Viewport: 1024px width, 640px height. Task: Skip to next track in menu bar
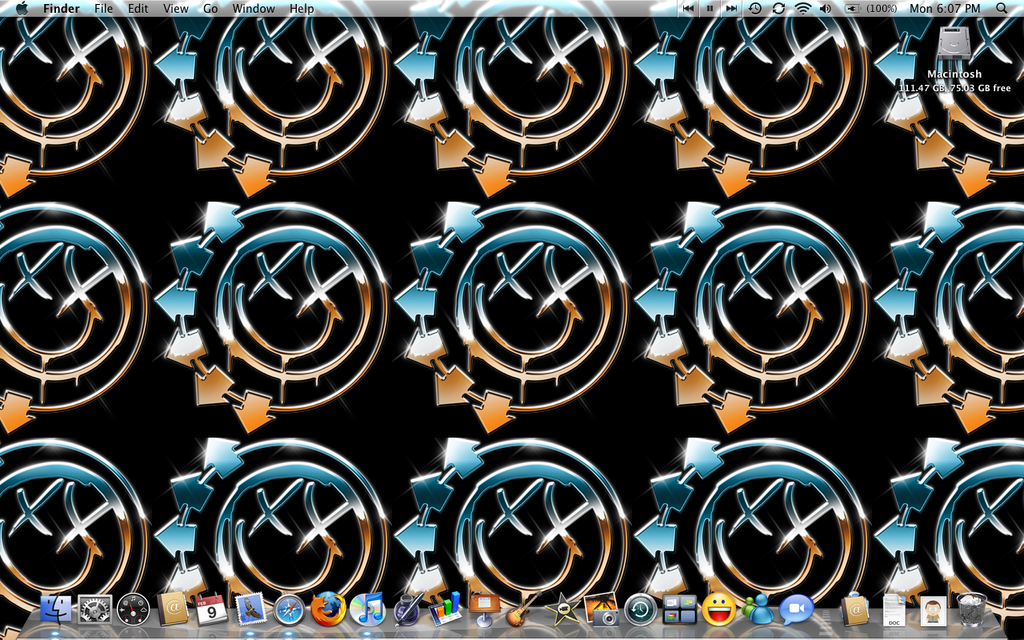point(731,8)
